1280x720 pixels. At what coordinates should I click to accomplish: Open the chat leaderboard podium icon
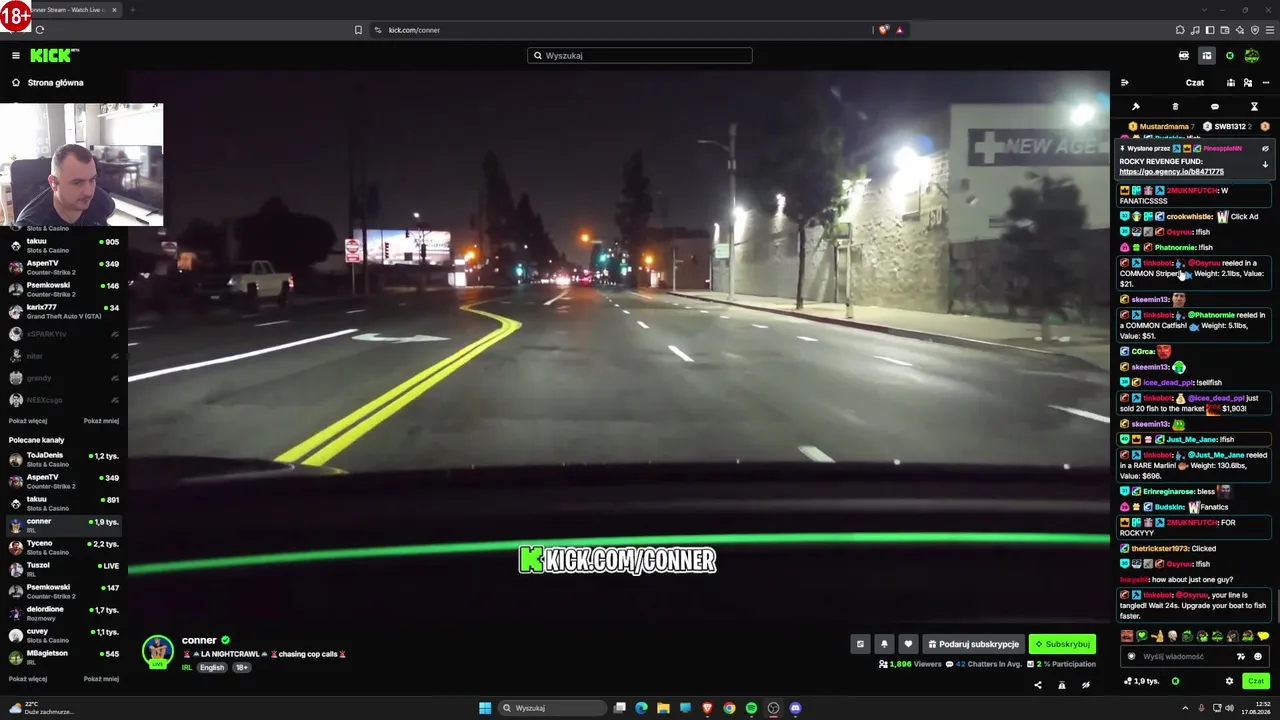coord(1231,83)
